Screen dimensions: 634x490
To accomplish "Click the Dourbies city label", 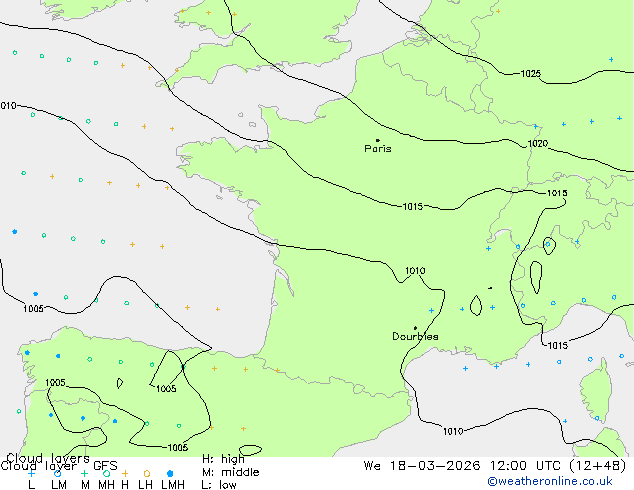I will [415, 336].
